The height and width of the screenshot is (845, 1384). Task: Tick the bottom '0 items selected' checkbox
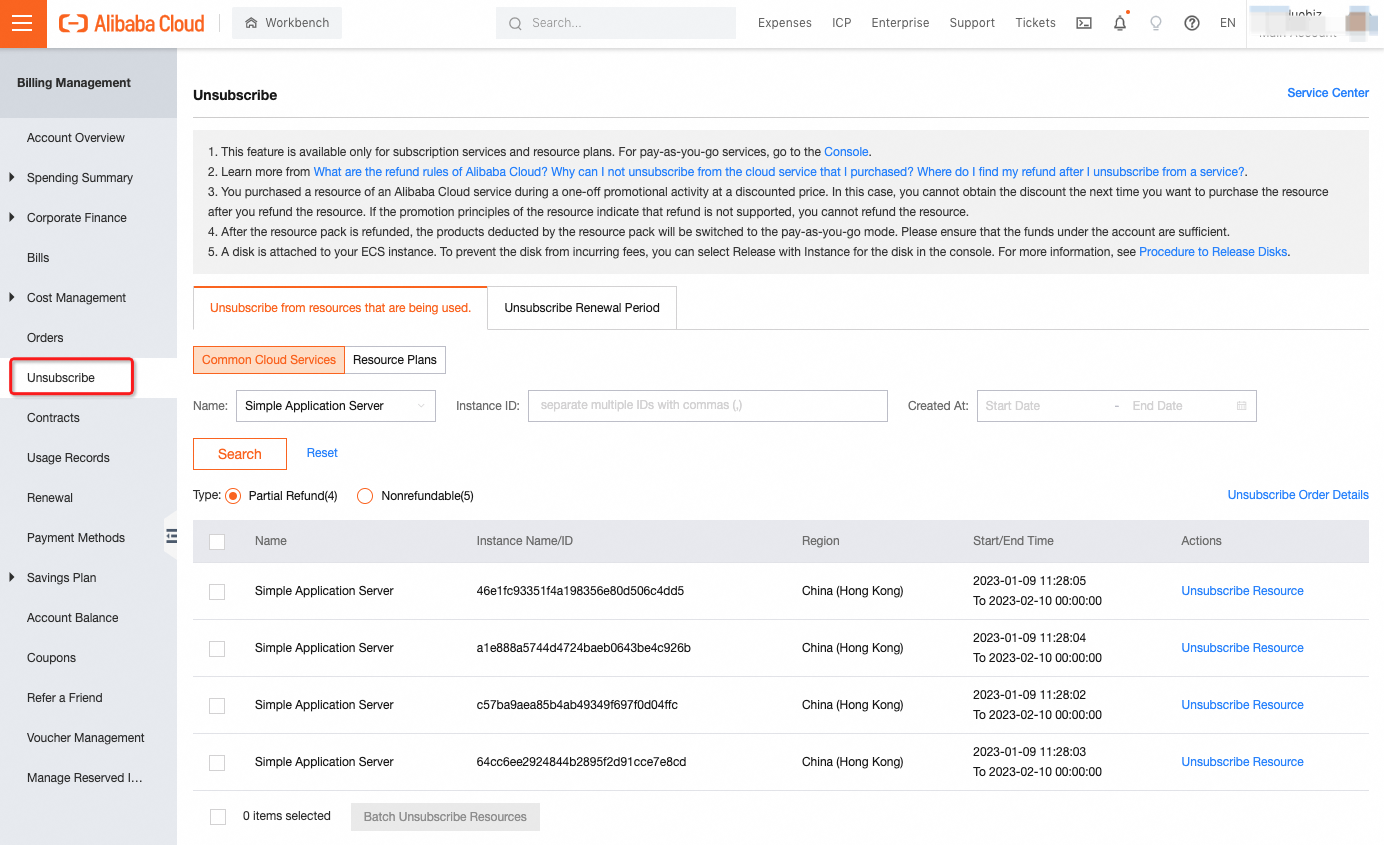[218, 817]
